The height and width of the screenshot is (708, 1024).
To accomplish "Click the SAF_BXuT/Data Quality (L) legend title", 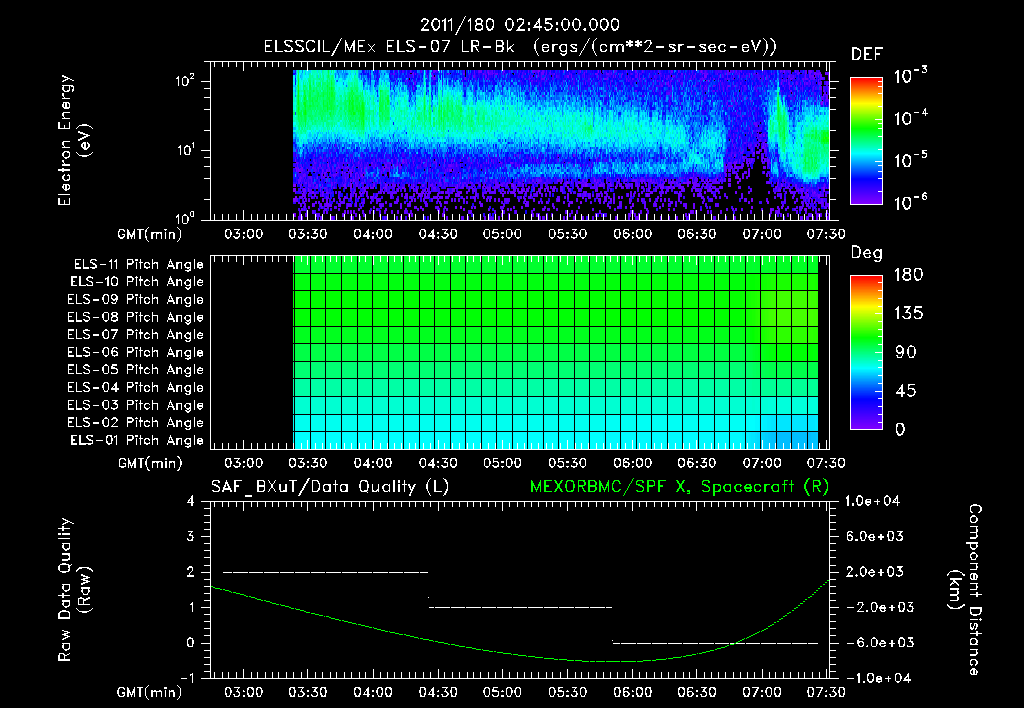I will coord(330,487).
